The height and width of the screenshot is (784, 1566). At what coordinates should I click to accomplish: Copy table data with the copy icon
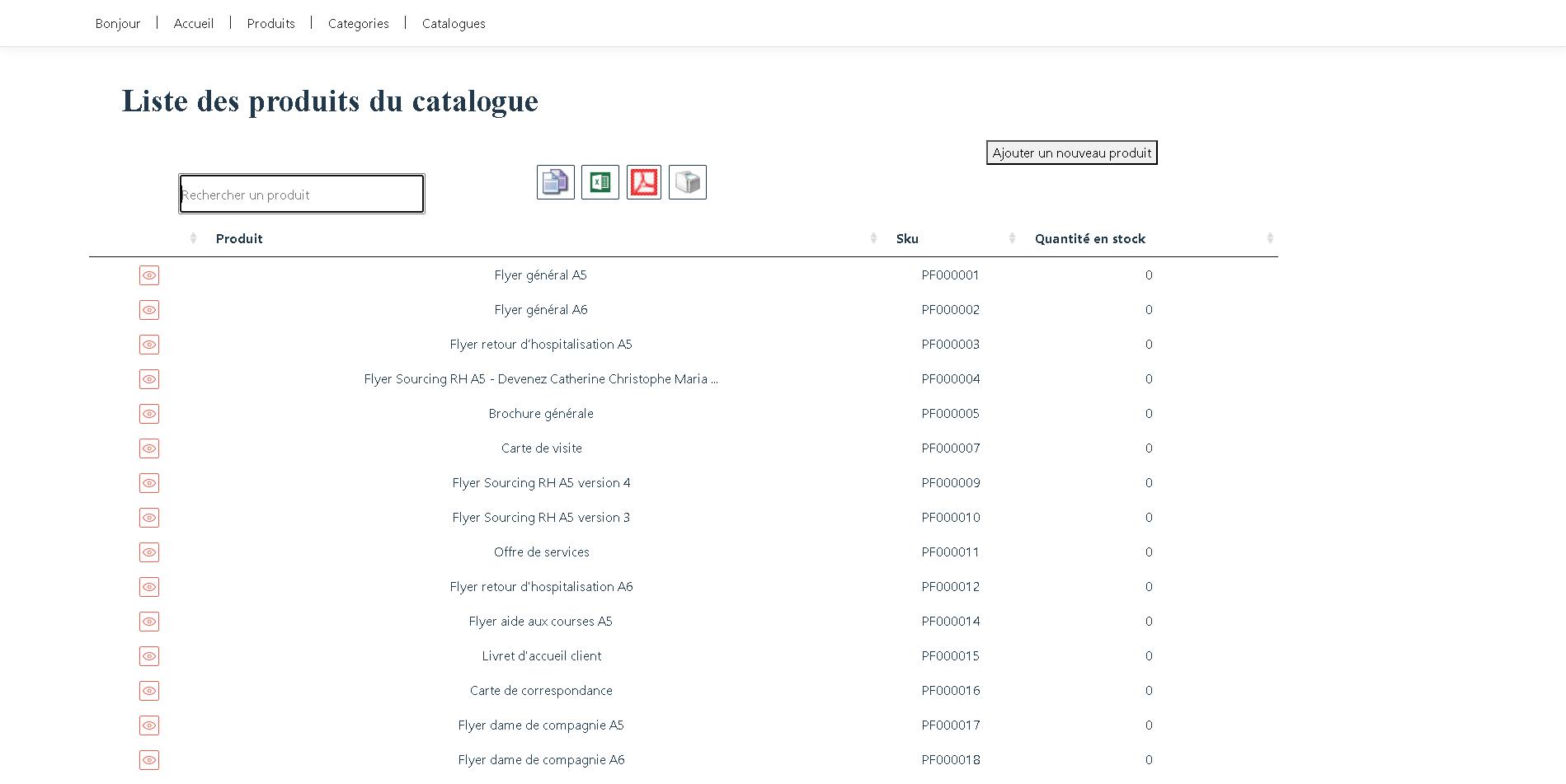[x=555, y=182]
